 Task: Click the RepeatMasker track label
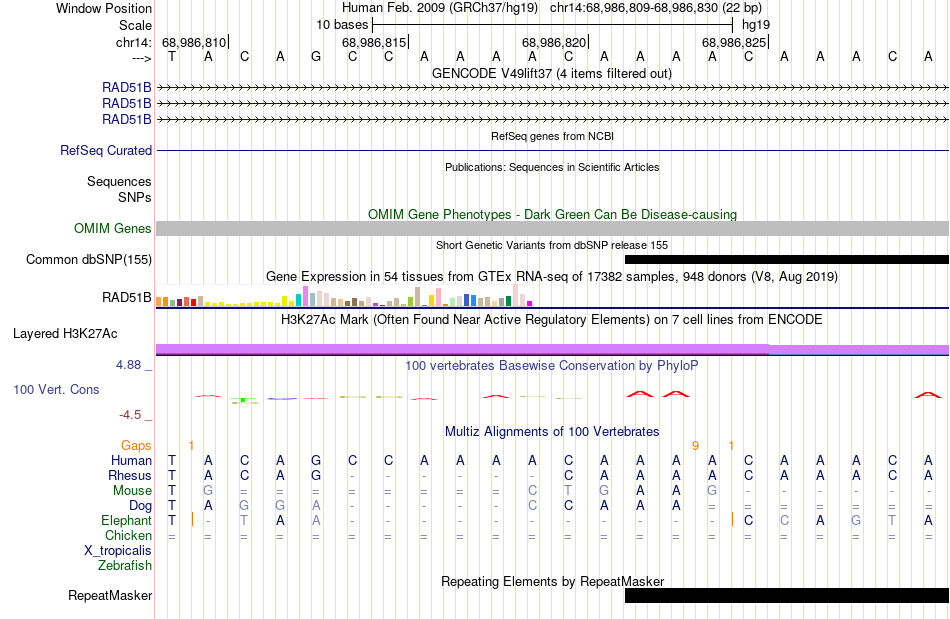click(x=110, y=595)
